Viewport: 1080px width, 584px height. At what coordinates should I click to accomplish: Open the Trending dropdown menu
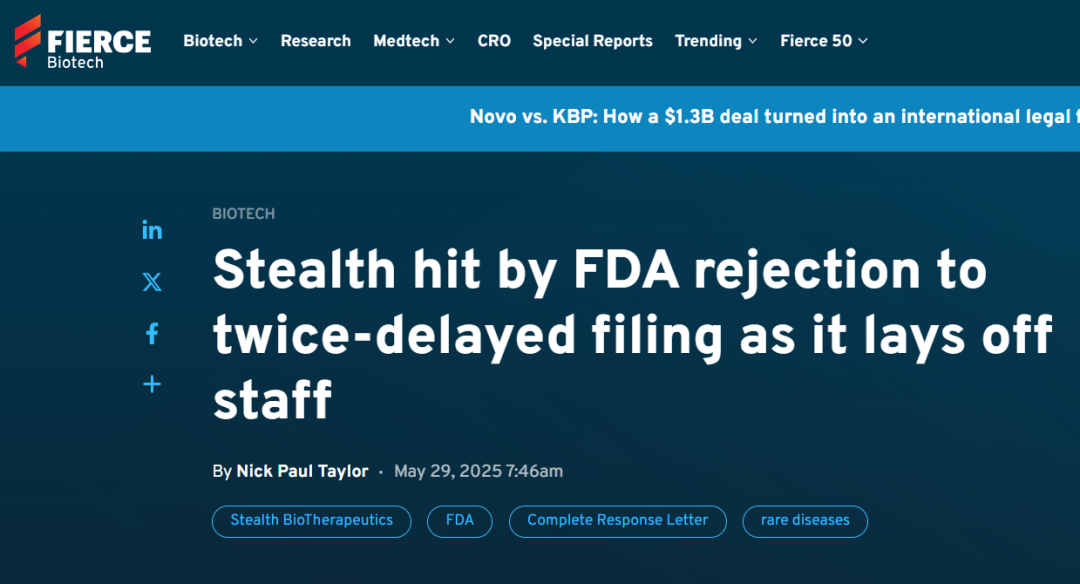(715, 41)
